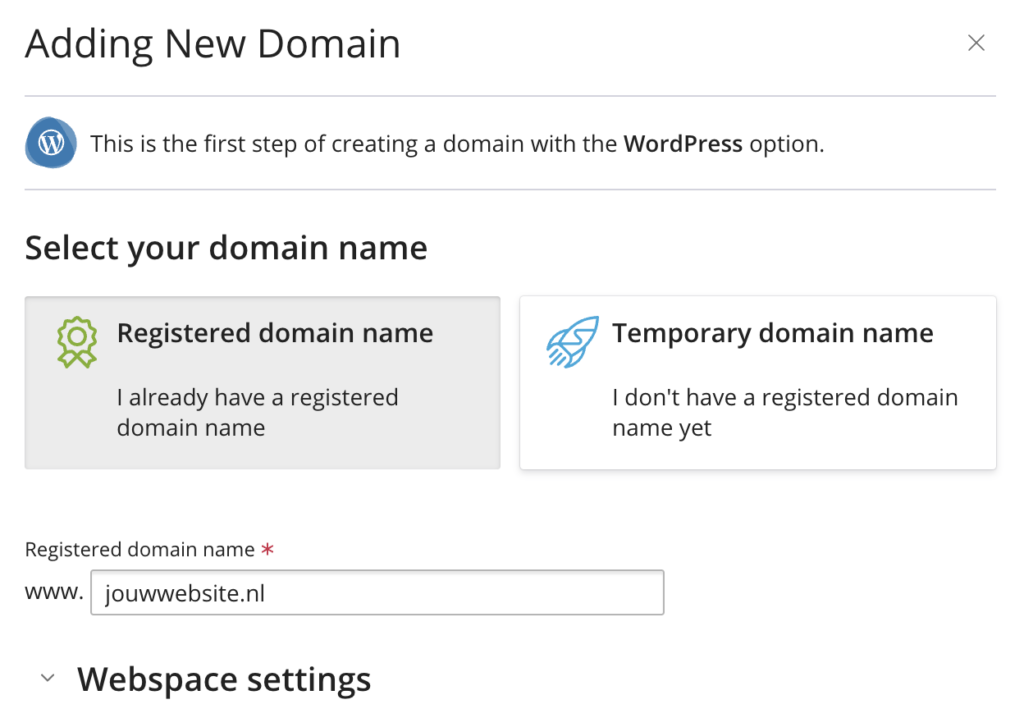The image size is (1024, 727).
Task: Click the red required asterisk
Action: [x=267, y=549]
